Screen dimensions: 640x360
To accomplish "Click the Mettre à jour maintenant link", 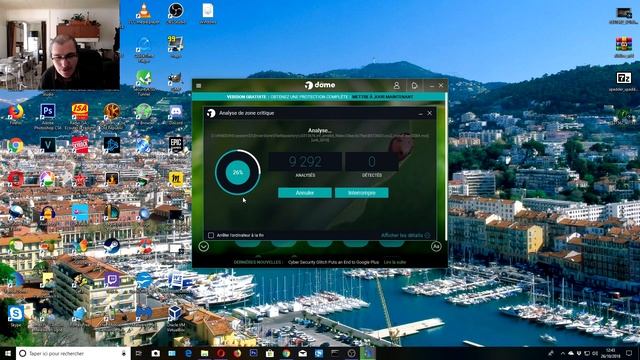I will coord(382,97).
